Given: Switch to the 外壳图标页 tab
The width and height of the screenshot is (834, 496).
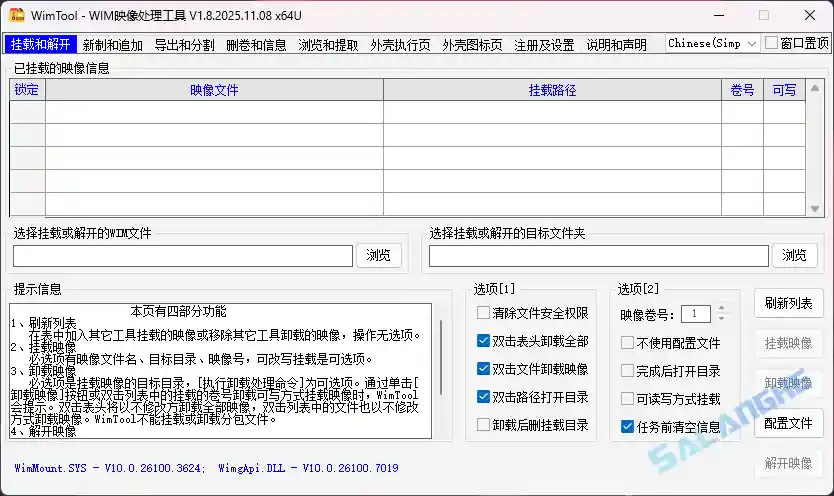Looking at the screenshot, I should point(472,45).
